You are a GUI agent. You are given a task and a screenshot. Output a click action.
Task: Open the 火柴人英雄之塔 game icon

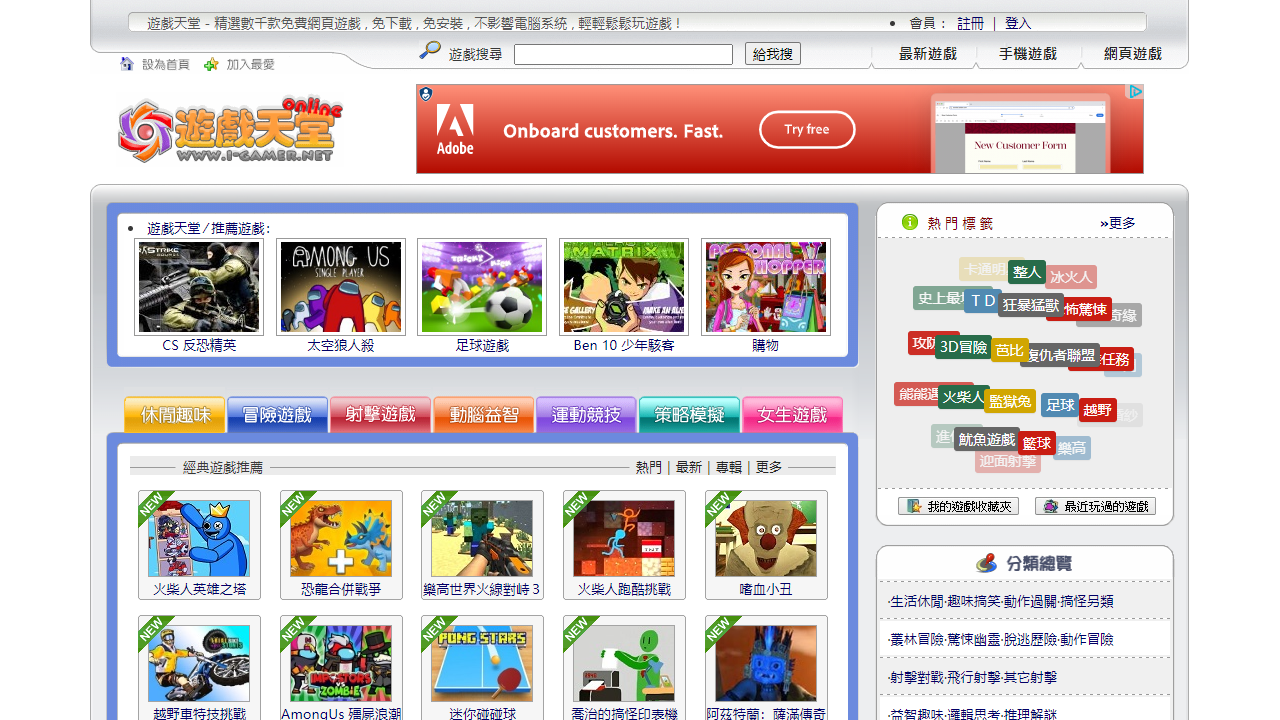[199, 538]
